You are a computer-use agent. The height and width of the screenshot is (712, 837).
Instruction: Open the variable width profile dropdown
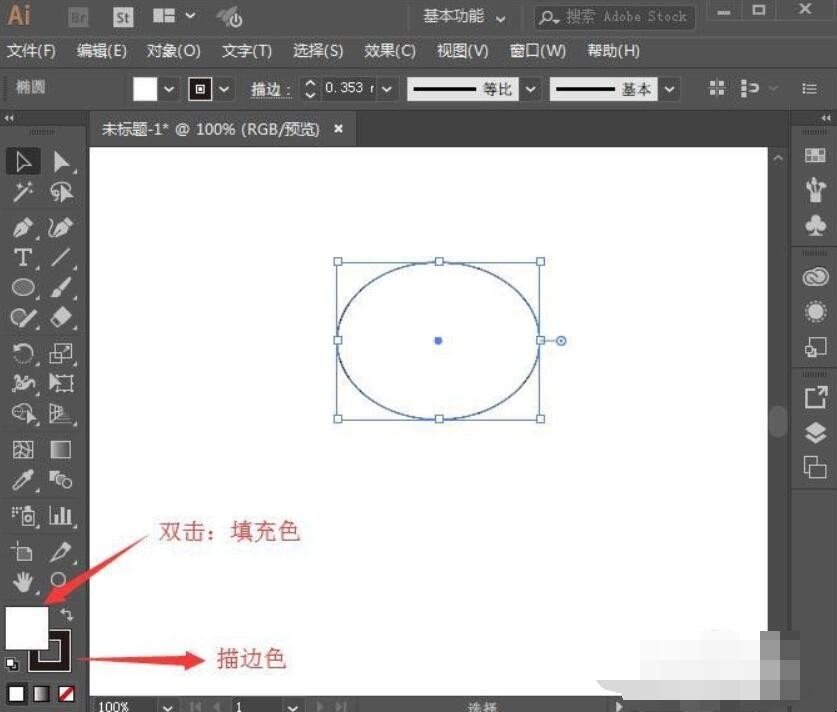coord(530,88)
